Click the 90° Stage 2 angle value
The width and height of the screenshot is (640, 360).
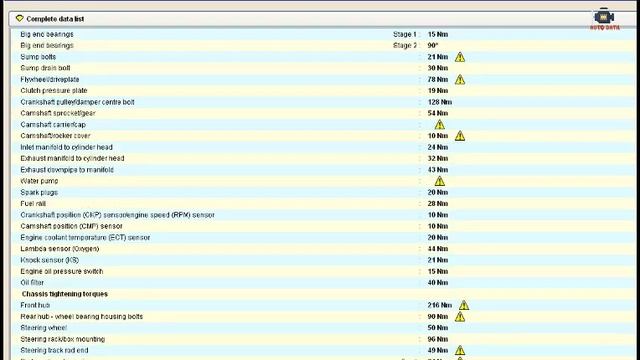pos(433,46)
